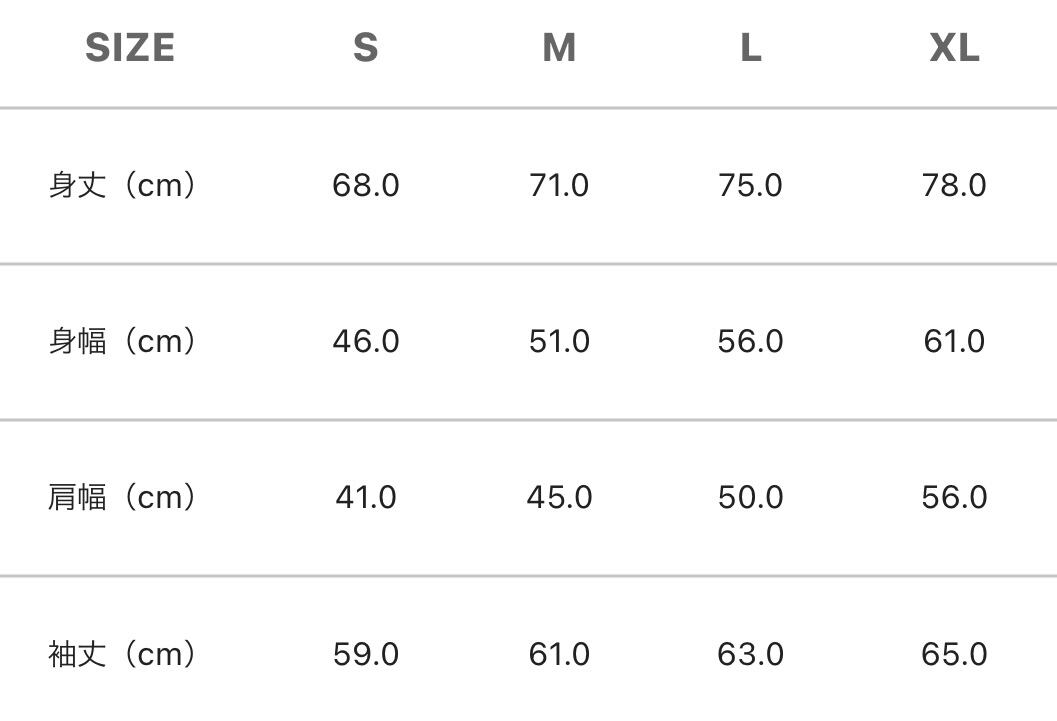Click the 身丈（cm） row label
This screenshot has height=721, width=1057.
pos(123,185)
